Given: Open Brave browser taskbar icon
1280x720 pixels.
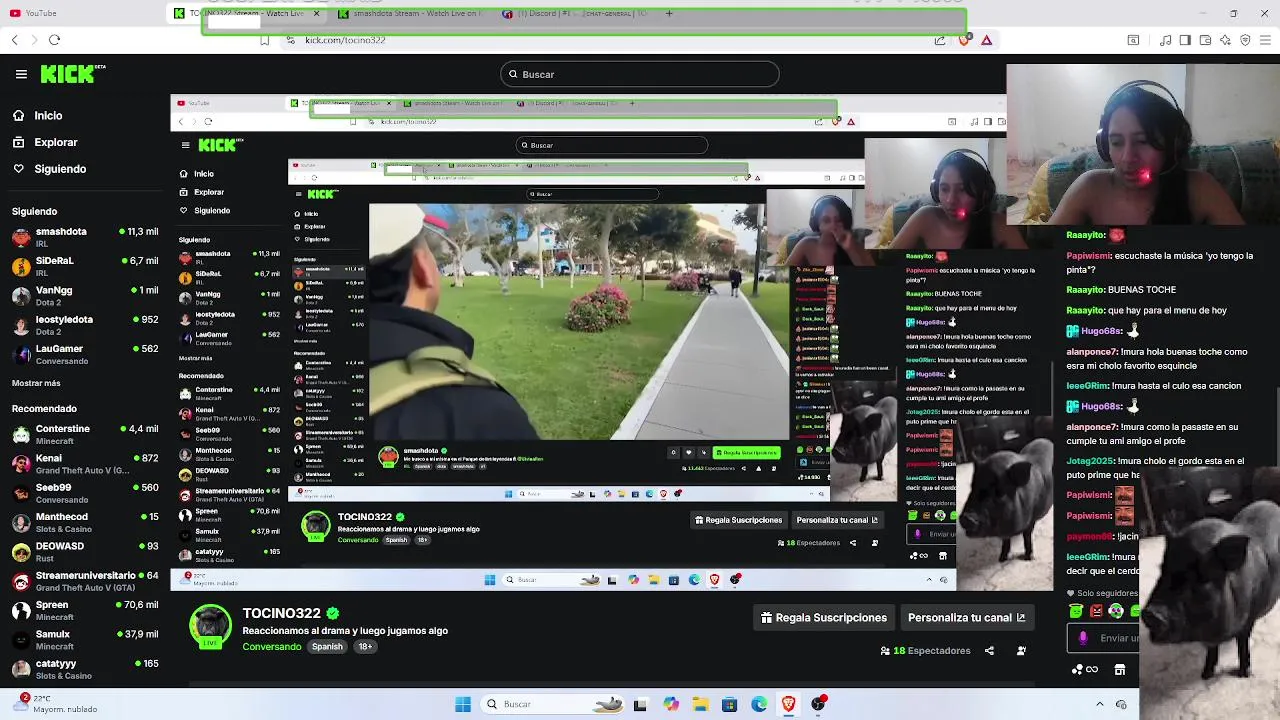Looking at the screenshot, I should (x=789, y=704).
